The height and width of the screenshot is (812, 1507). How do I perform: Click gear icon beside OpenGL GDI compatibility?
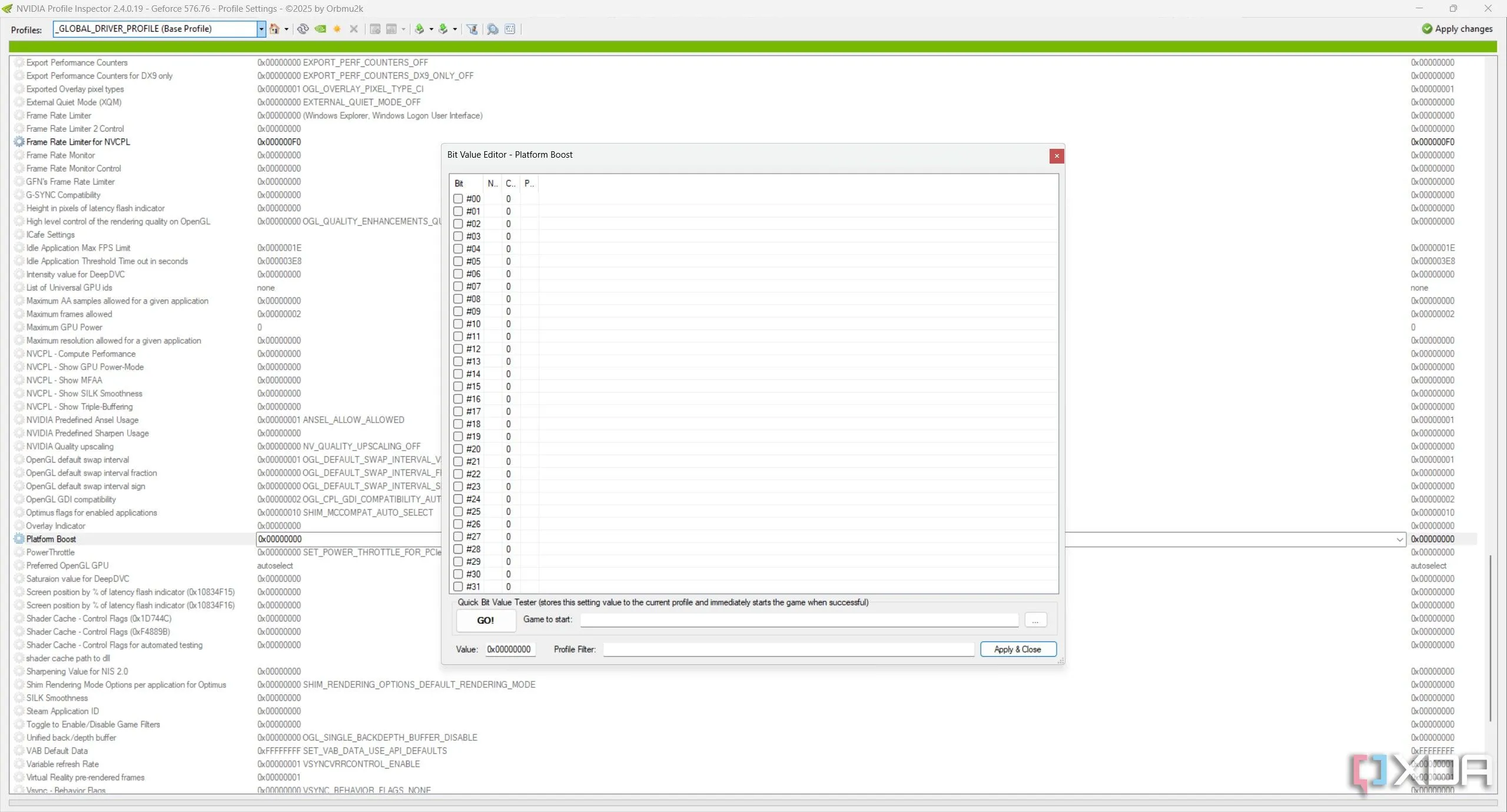[19, 500]
